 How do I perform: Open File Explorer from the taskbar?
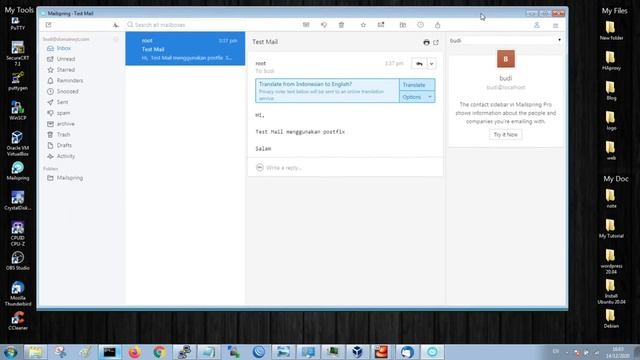click(x=35, y=352)
